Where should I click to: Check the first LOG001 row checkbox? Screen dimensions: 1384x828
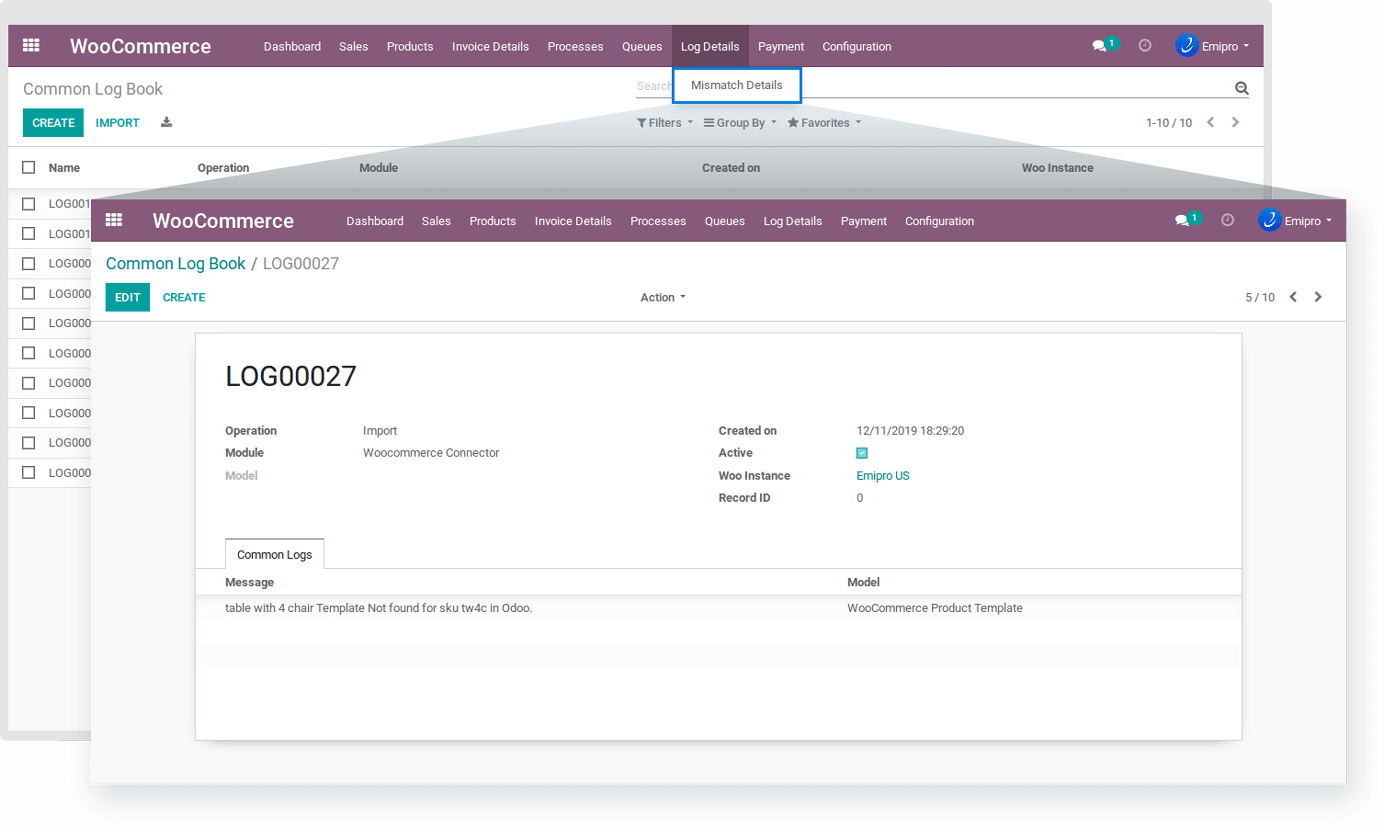(29, 203)
